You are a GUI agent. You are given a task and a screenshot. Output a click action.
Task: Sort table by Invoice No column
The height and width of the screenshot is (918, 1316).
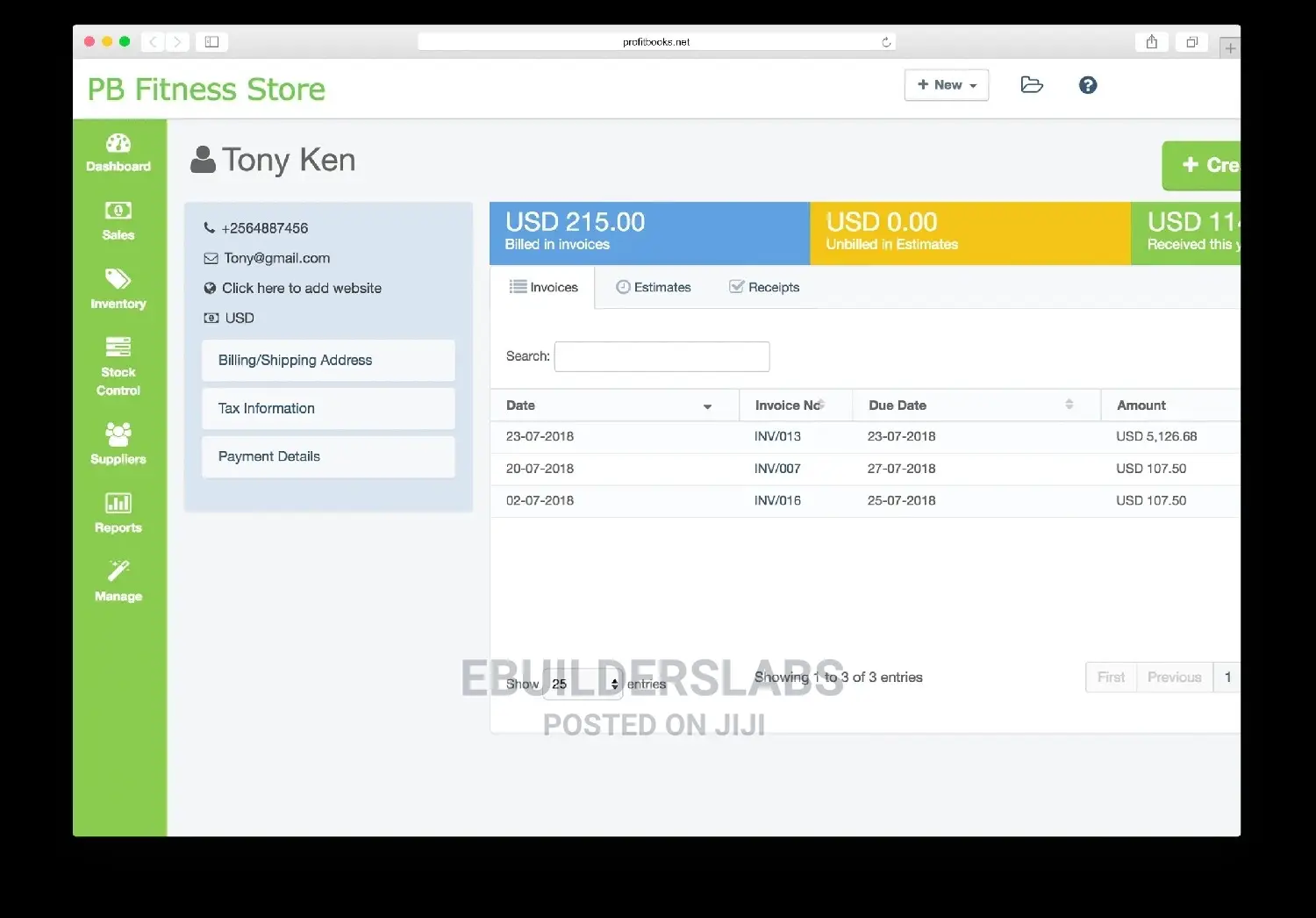(x=796, y=405)
